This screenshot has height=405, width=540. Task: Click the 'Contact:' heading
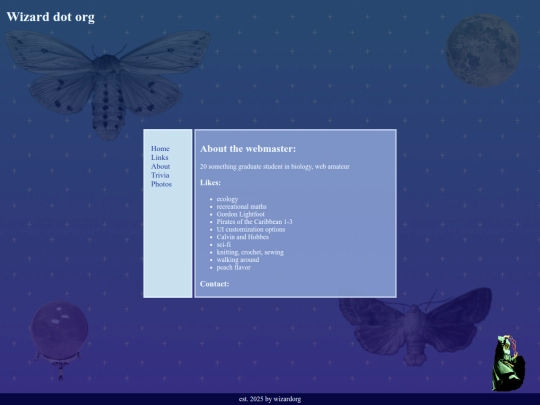[215, 284]
